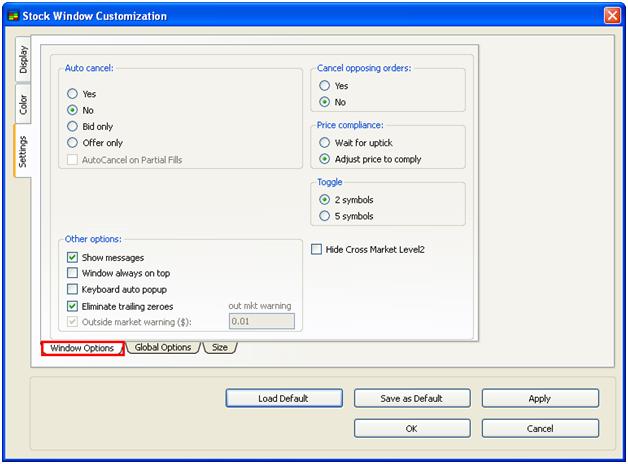Set Cancel opposing orders to Yes
Screen dimensions: 628x464
pos(324,86)
